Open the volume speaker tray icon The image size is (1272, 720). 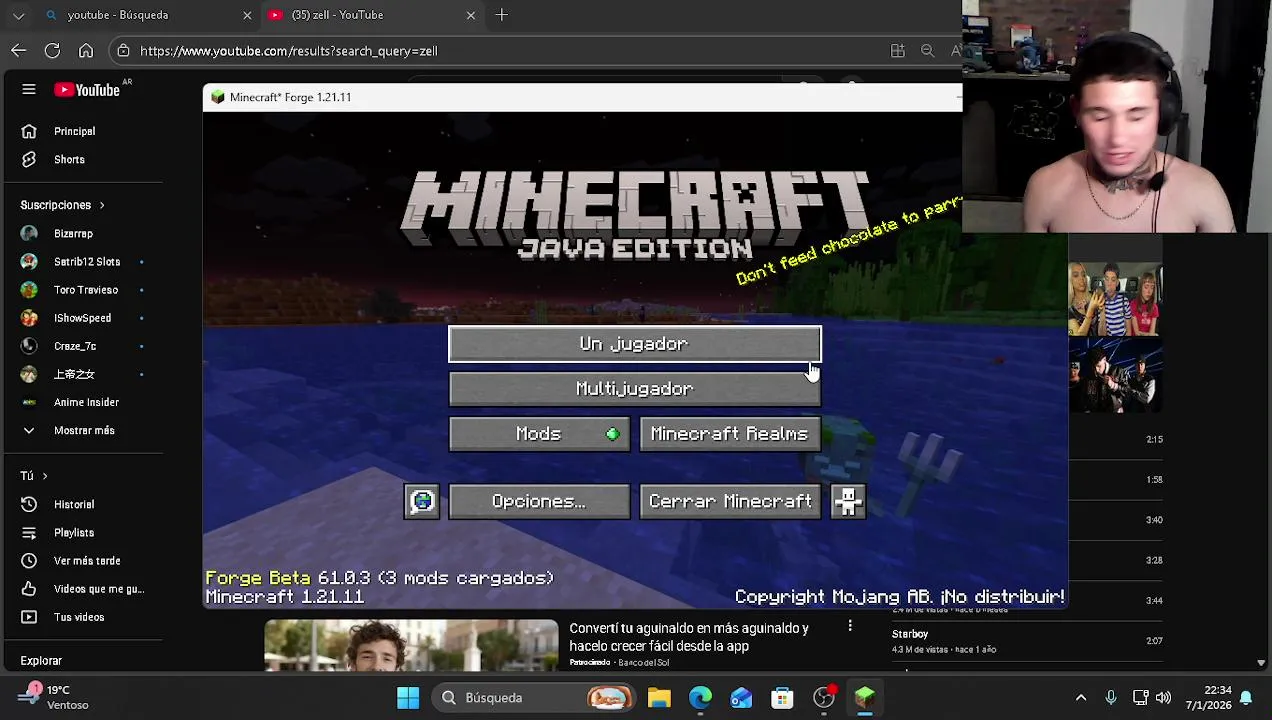[1163, 698]
